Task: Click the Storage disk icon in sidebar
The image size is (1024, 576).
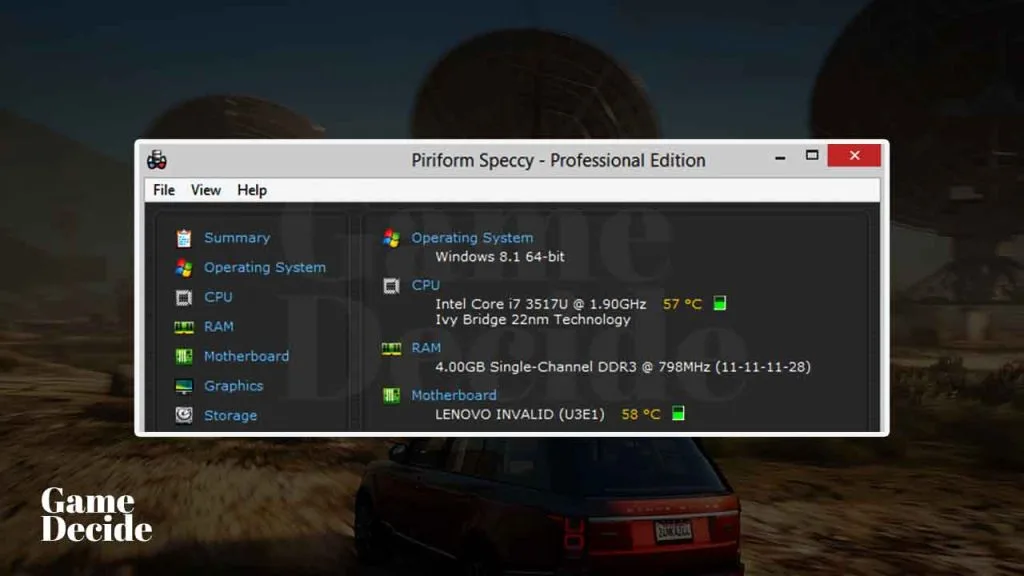Action: pos(184,415)
